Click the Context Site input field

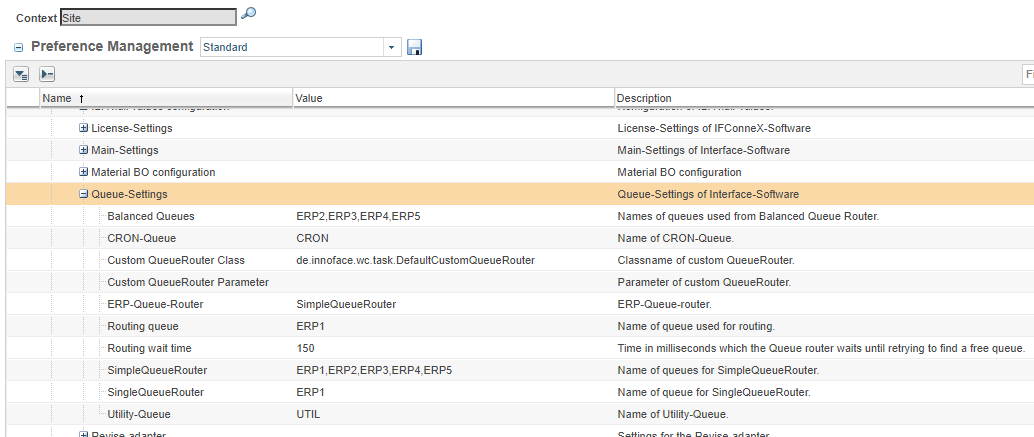point(148,17)
